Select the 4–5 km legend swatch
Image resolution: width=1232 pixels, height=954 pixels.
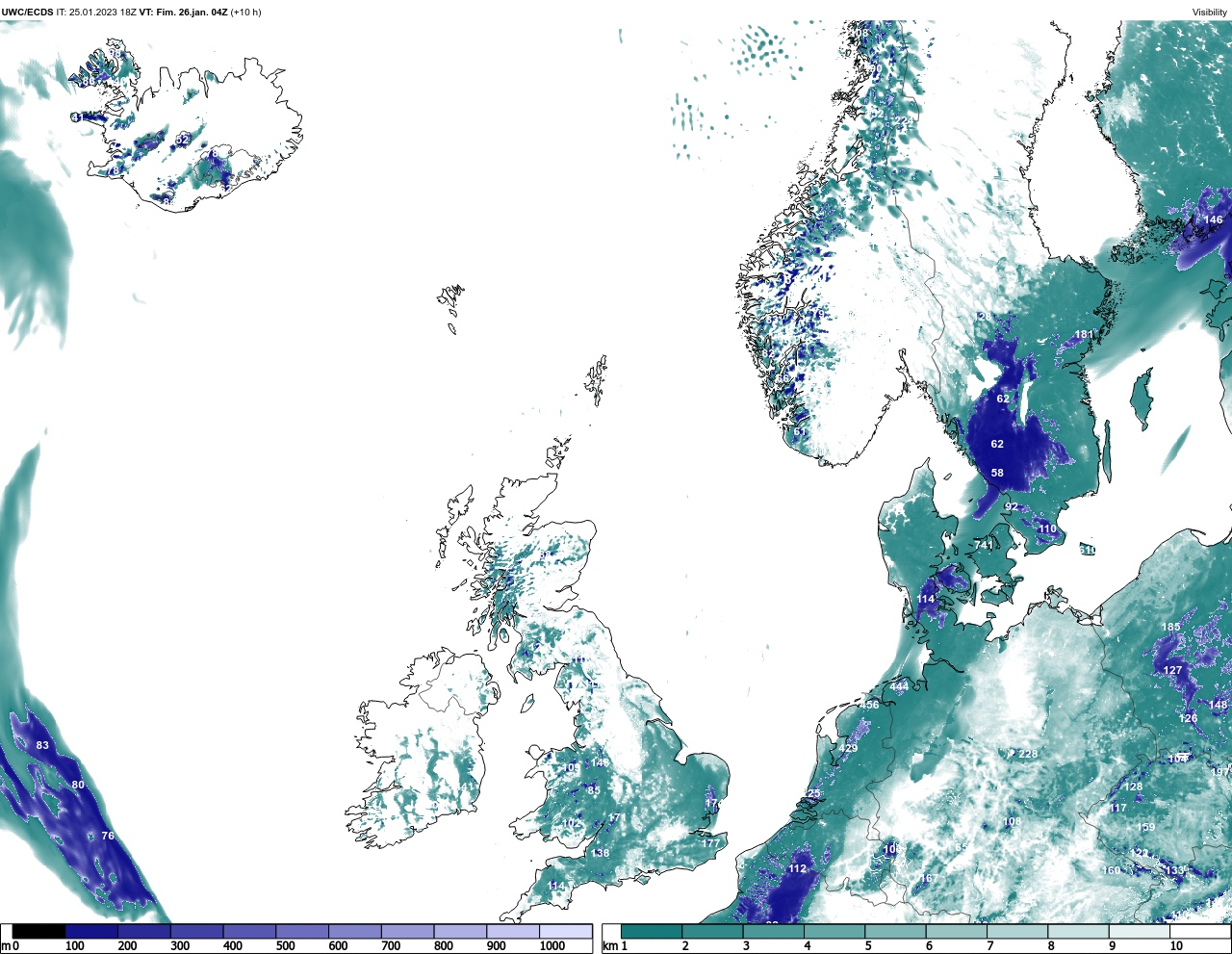(x=834, y=932)
